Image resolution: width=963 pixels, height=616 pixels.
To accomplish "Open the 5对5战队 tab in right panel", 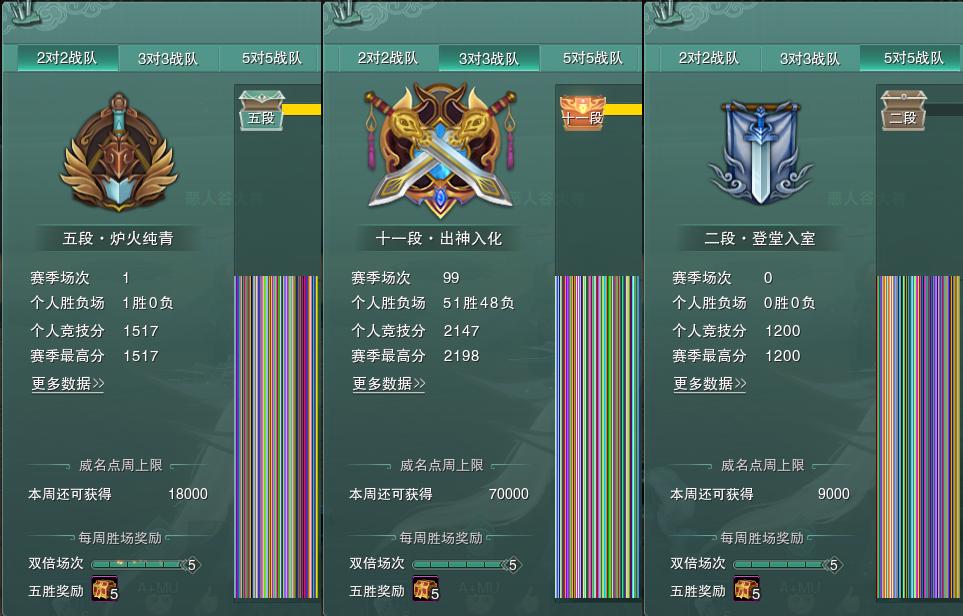I will pos(911,58).
